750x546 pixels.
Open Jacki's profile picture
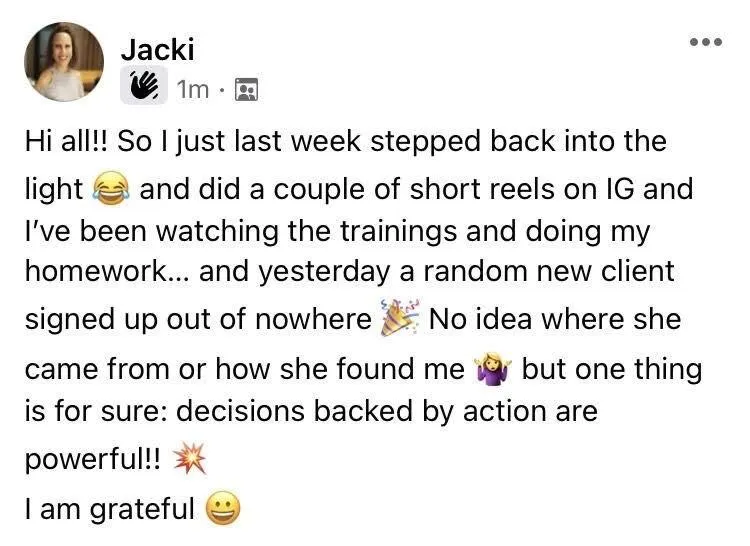tap(64, 62)
